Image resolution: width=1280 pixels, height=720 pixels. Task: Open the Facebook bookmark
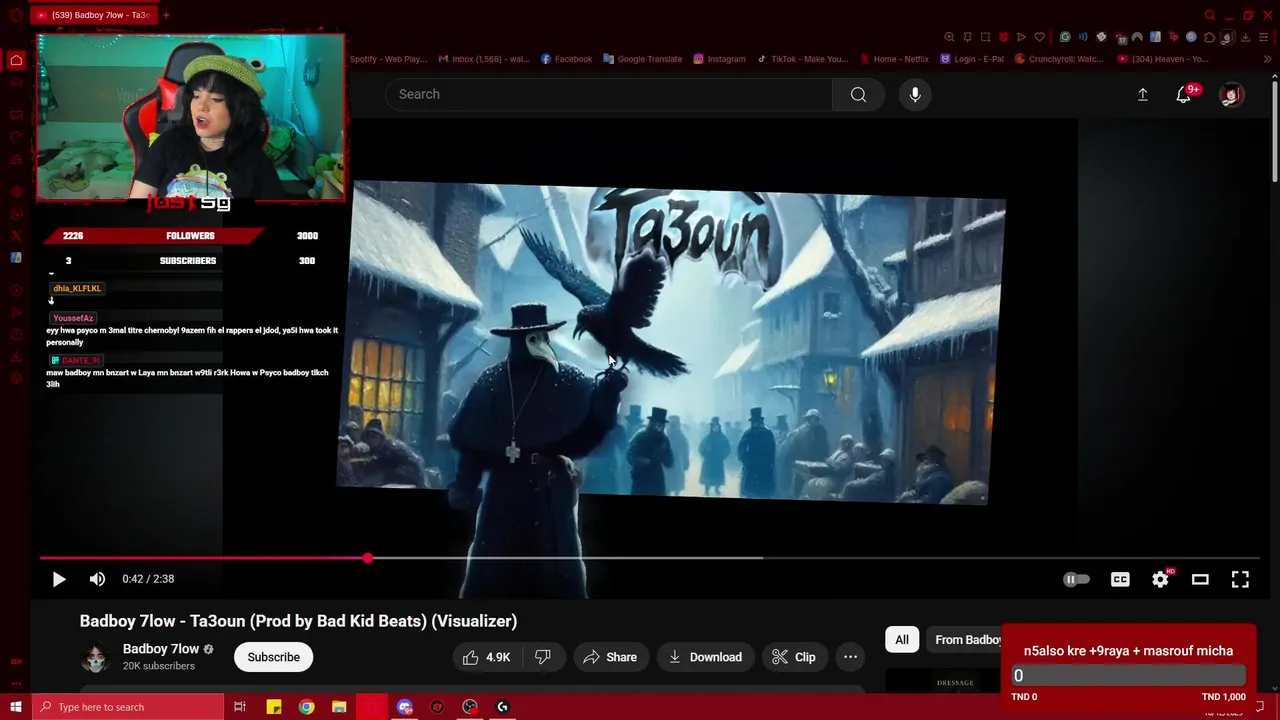pyautogui.click(x=567, y=59)
